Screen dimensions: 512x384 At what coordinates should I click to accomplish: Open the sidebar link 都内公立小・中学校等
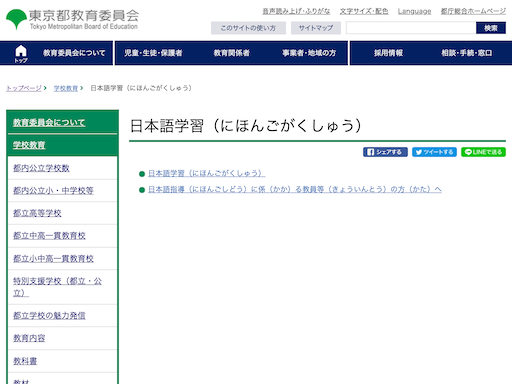coord(53,191)
